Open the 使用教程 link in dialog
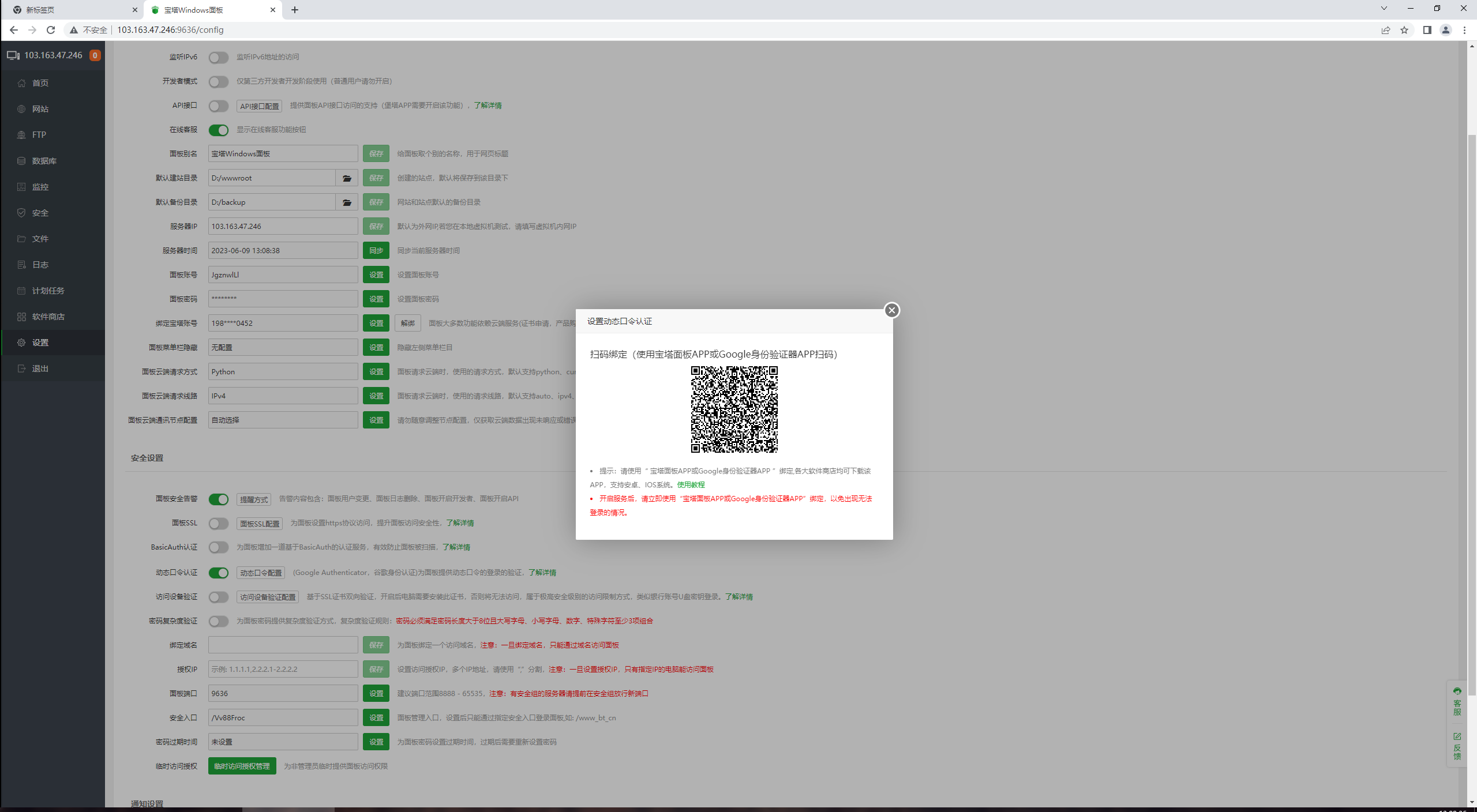The width and height of the screenshot is (1477, 812). 691,485
